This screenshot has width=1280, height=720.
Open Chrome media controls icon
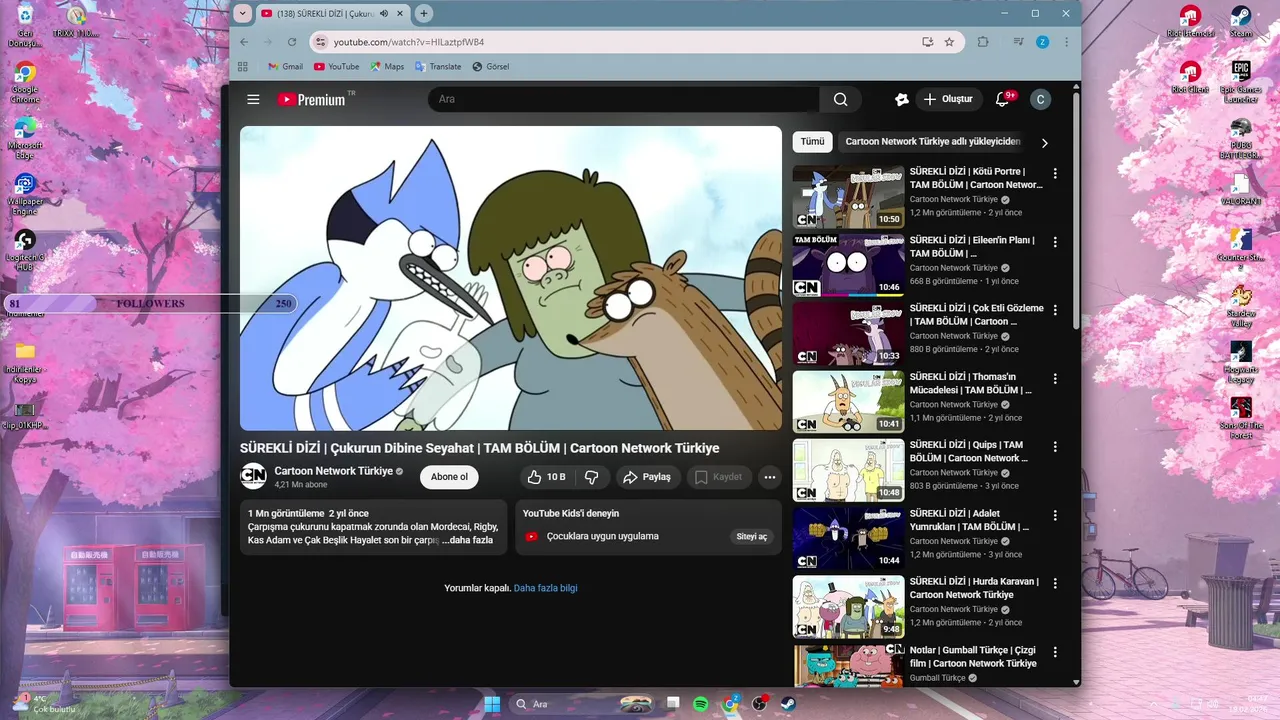pos(1018,42)
